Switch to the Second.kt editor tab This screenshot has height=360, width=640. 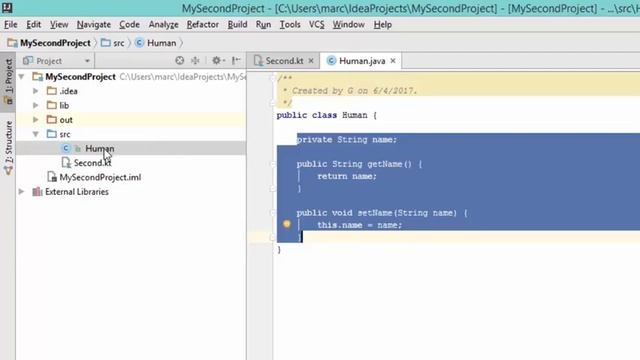tap(284, 61)
